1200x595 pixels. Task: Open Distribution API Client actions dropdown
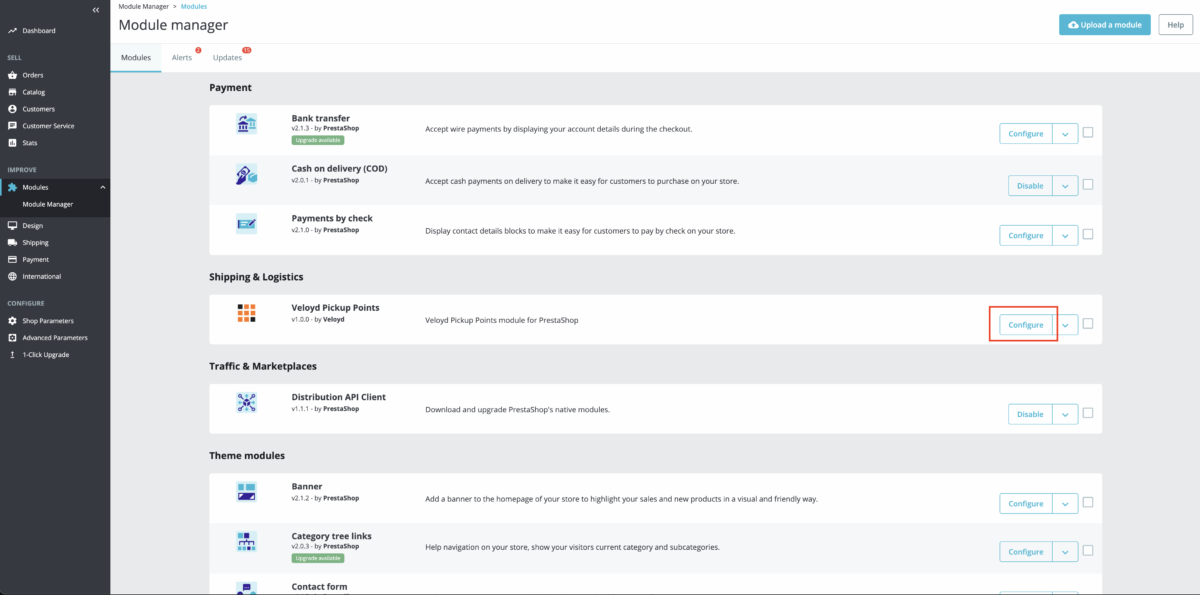(1065, 414)
